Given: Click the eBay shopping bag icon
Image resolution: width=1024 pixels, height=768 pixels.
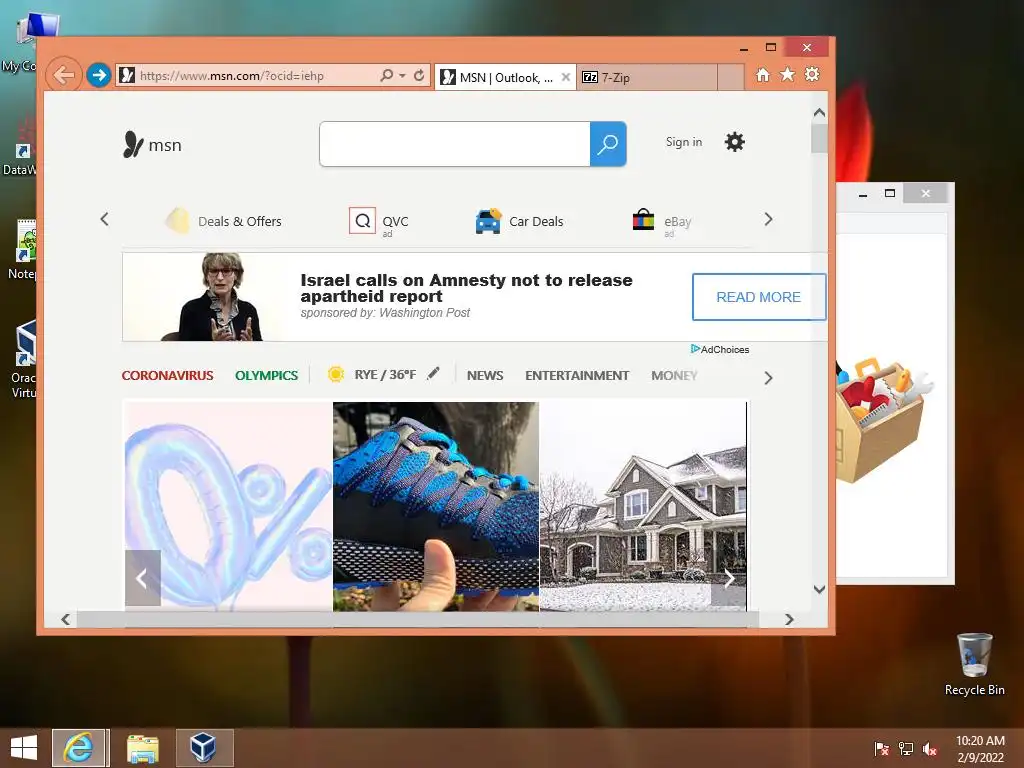Looking at the screenshot, I should click(x=643, y=220).
